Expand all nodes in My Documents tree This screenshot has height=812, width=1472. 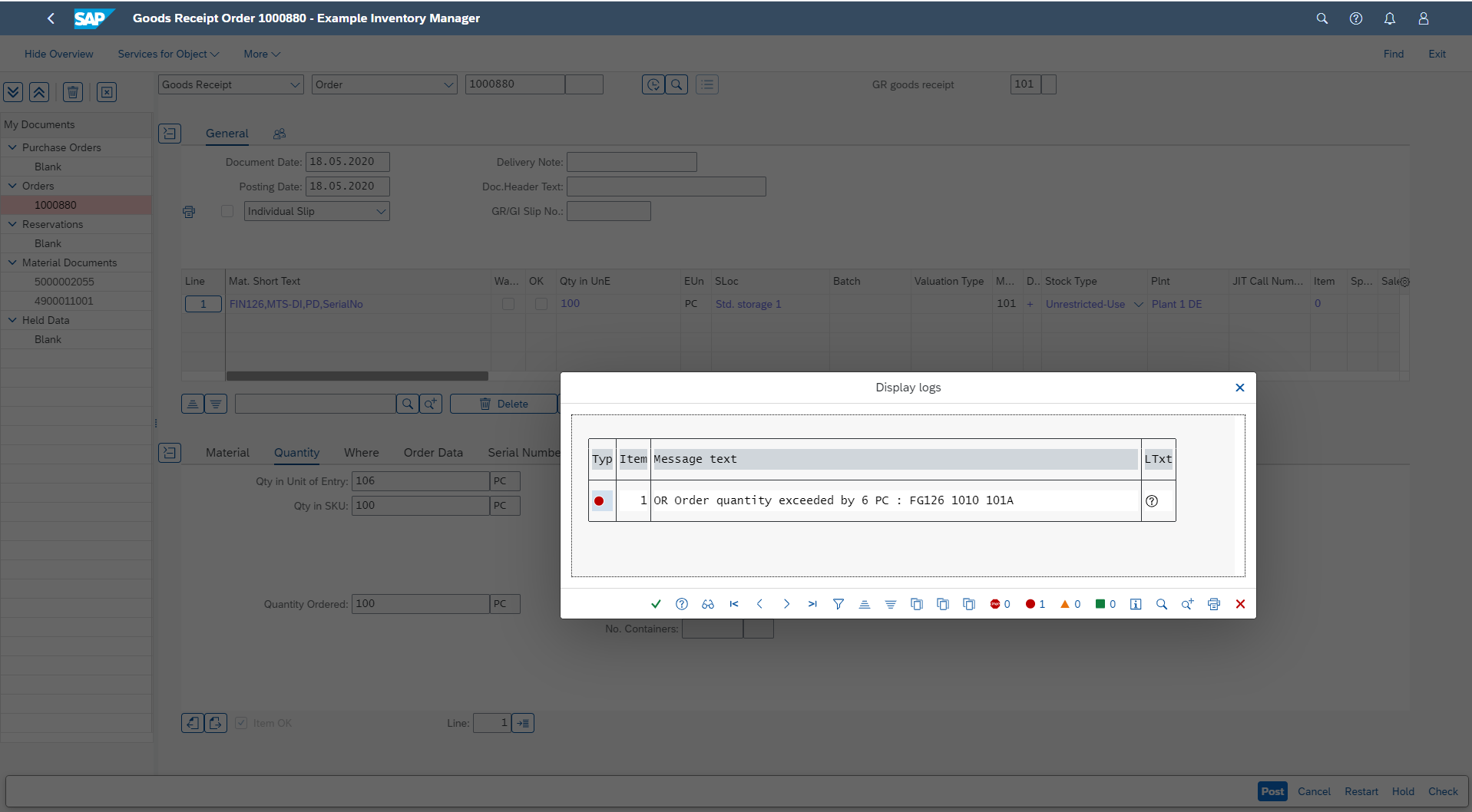pyautogui.click(x=14, y=92)
